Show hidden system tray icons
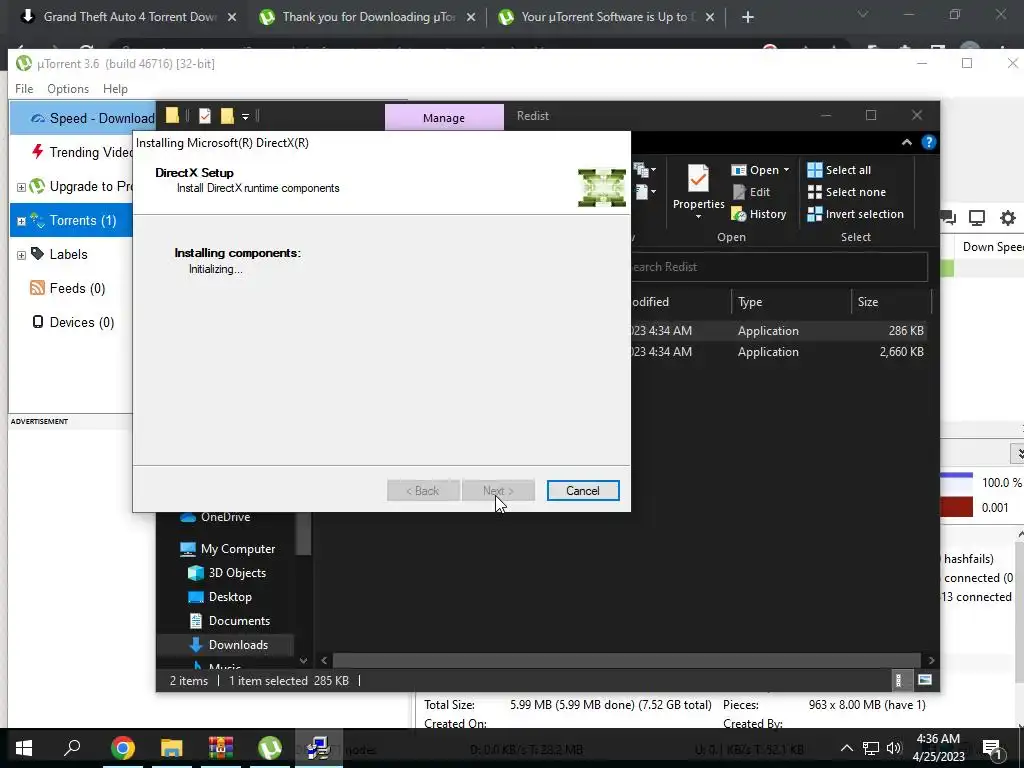 [x=846, y=748]
